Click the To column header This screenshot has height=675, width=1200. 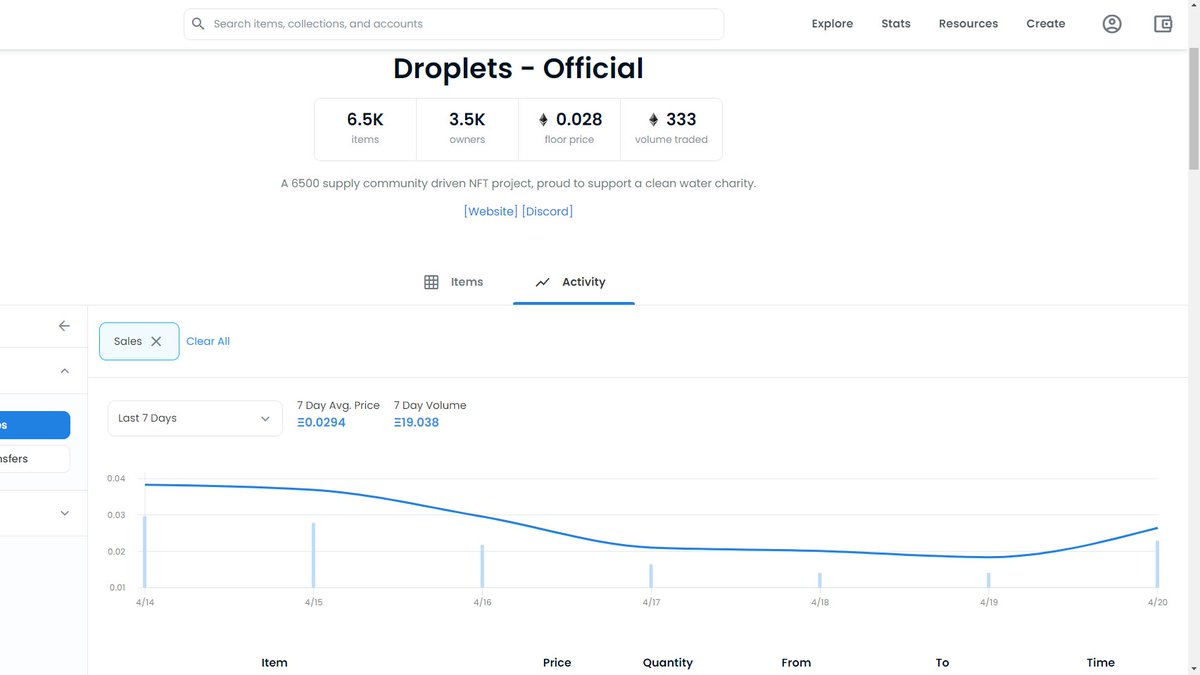pyautogui.click(x=942, y=662)
